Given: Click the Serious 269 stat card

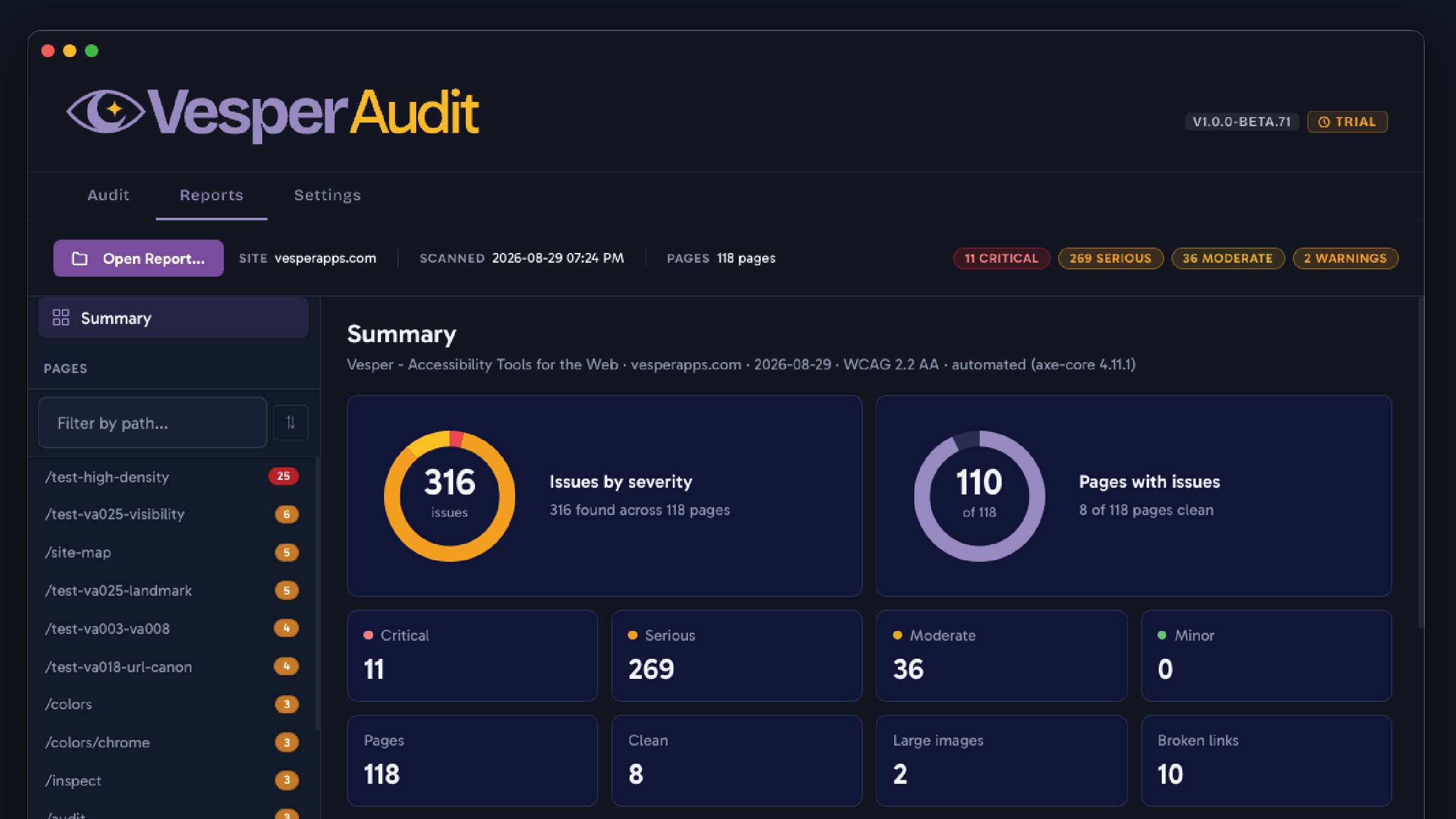Looking at the screenshot, I should [736, 656].
